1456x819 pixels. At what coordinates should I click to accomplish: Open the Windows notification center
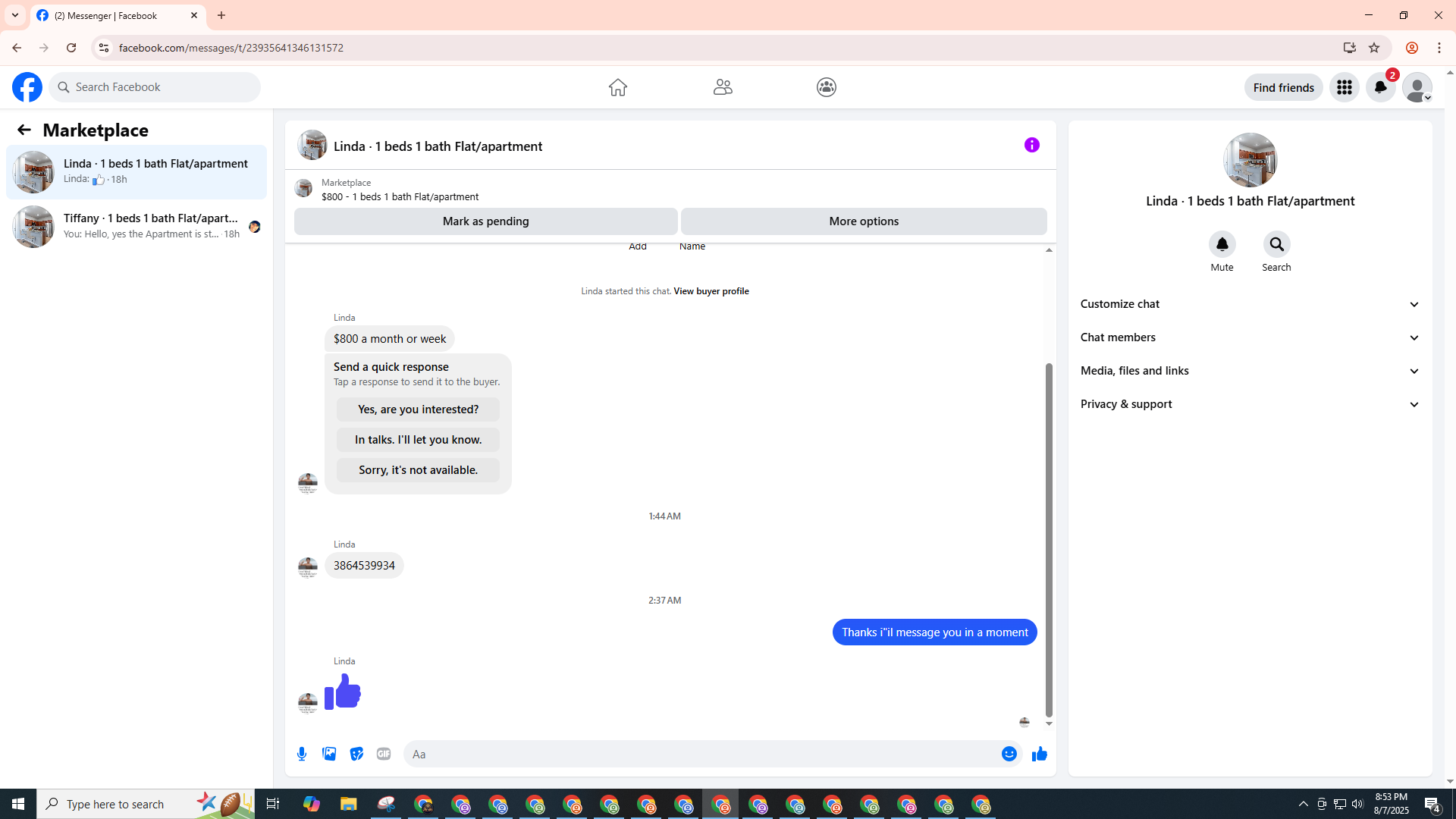[1432, 804]
